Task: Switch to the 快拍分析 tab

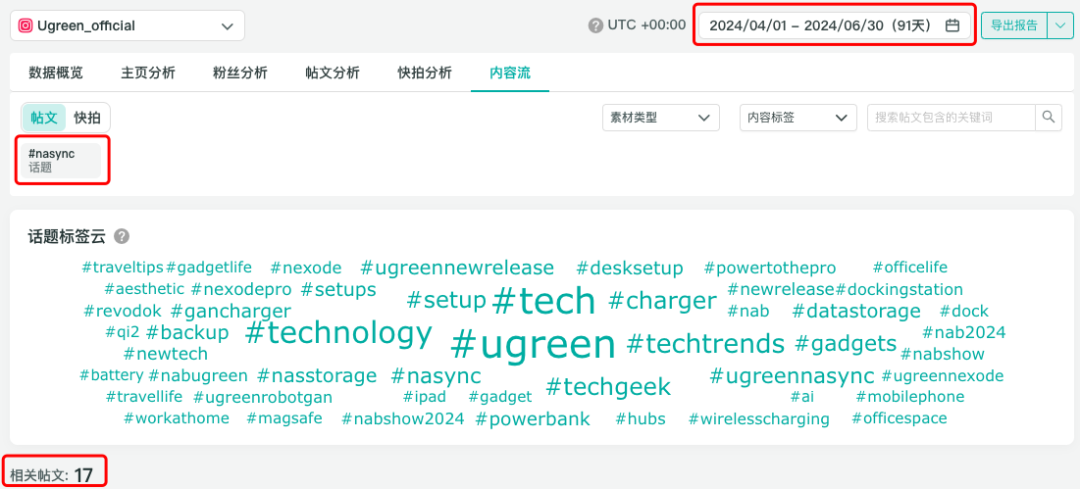Action: point(425,73)
